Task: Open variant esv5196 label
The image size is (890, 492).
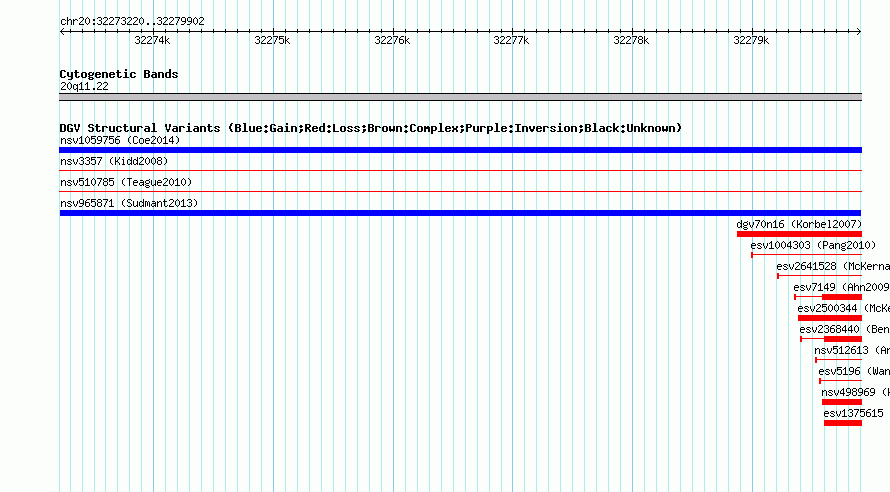Action: 854,371
